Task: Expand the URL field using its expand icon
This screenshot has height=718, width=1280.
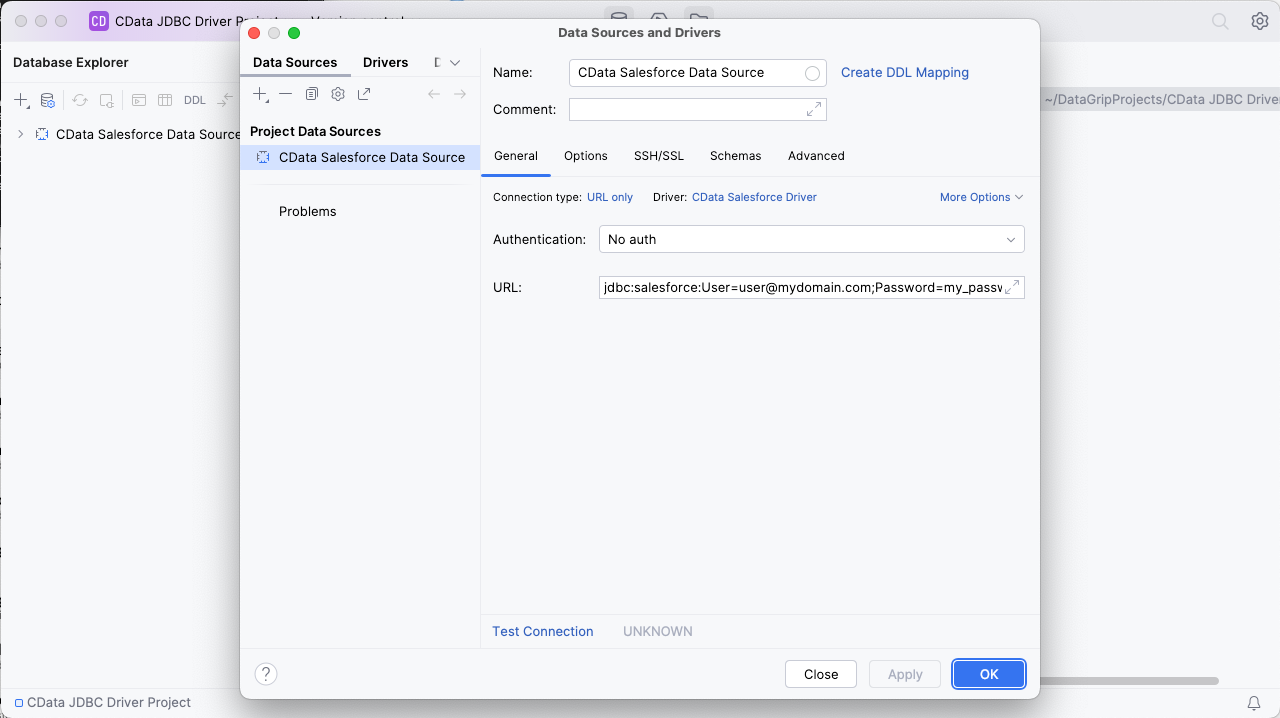Action: 1011,288
